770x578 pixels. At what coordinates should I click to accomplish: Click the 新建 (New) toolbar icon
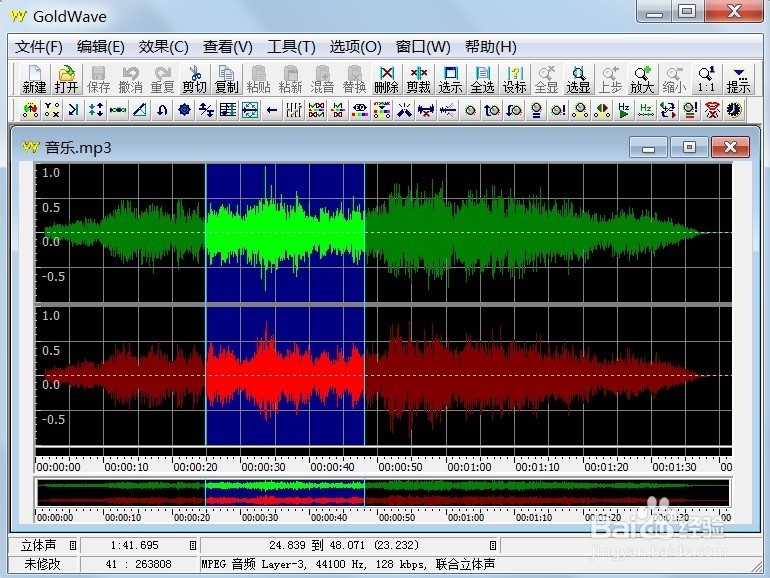click(x=34, y=80)
